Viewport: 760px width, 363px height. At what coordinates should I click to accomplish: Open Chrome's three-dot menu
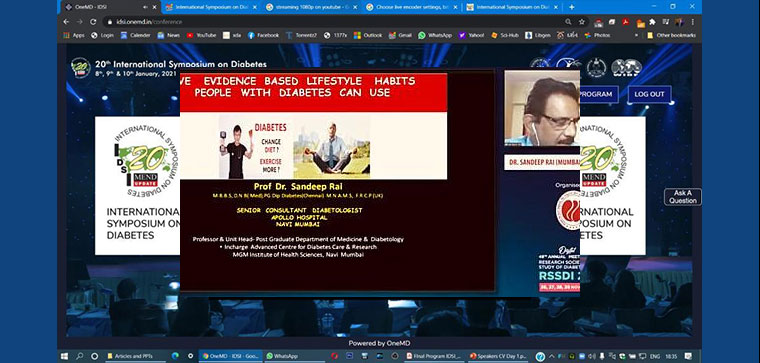pyautogui.click(x=693, y=22)
